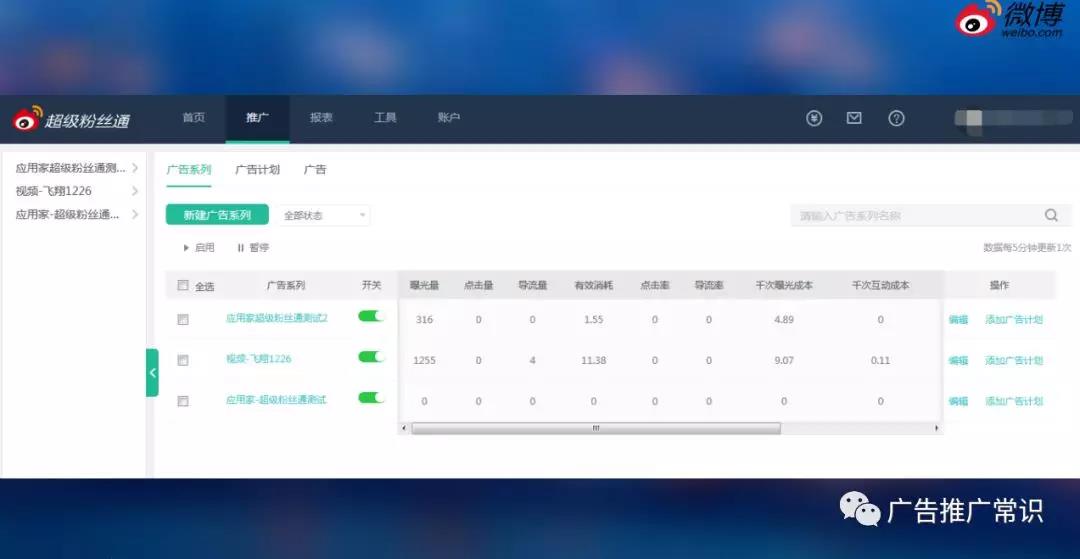Image resolution: width=1080 pixels, height=559 pixels.
Task: Switch to the 广告系列 tab
Action: tap(189, 170)
